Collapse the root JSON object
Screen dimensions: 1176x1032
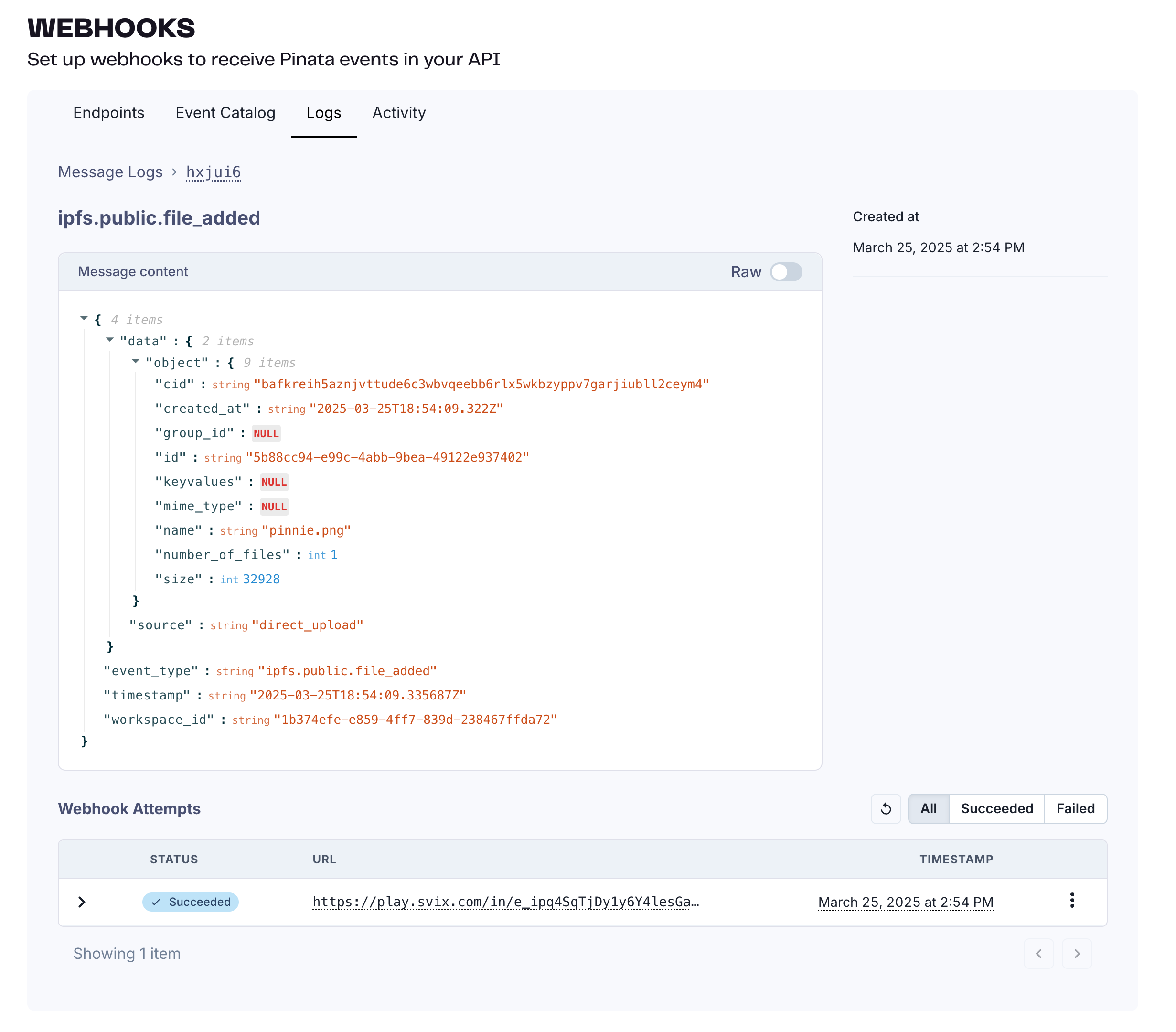[x=84, y=318]
